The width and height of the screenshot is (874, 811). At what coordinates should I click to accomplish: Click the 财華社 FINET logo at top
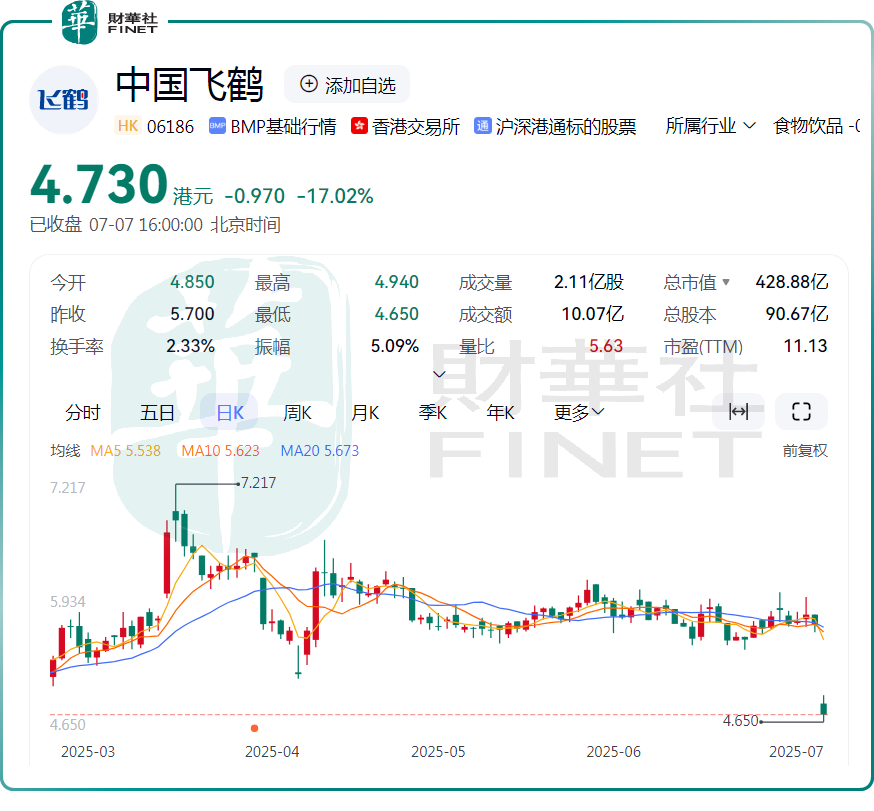coord(109,22)
